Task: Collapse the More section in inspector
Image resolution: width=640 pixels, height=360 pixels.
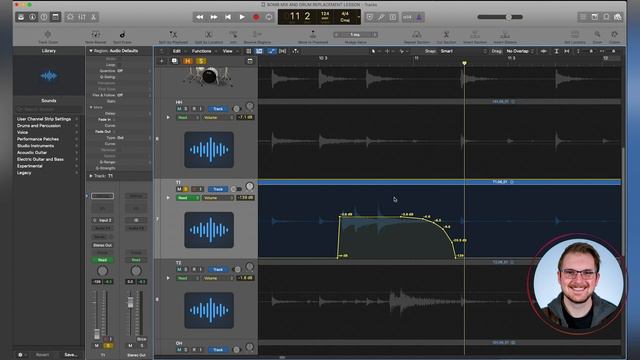Action: coord(91,107)
